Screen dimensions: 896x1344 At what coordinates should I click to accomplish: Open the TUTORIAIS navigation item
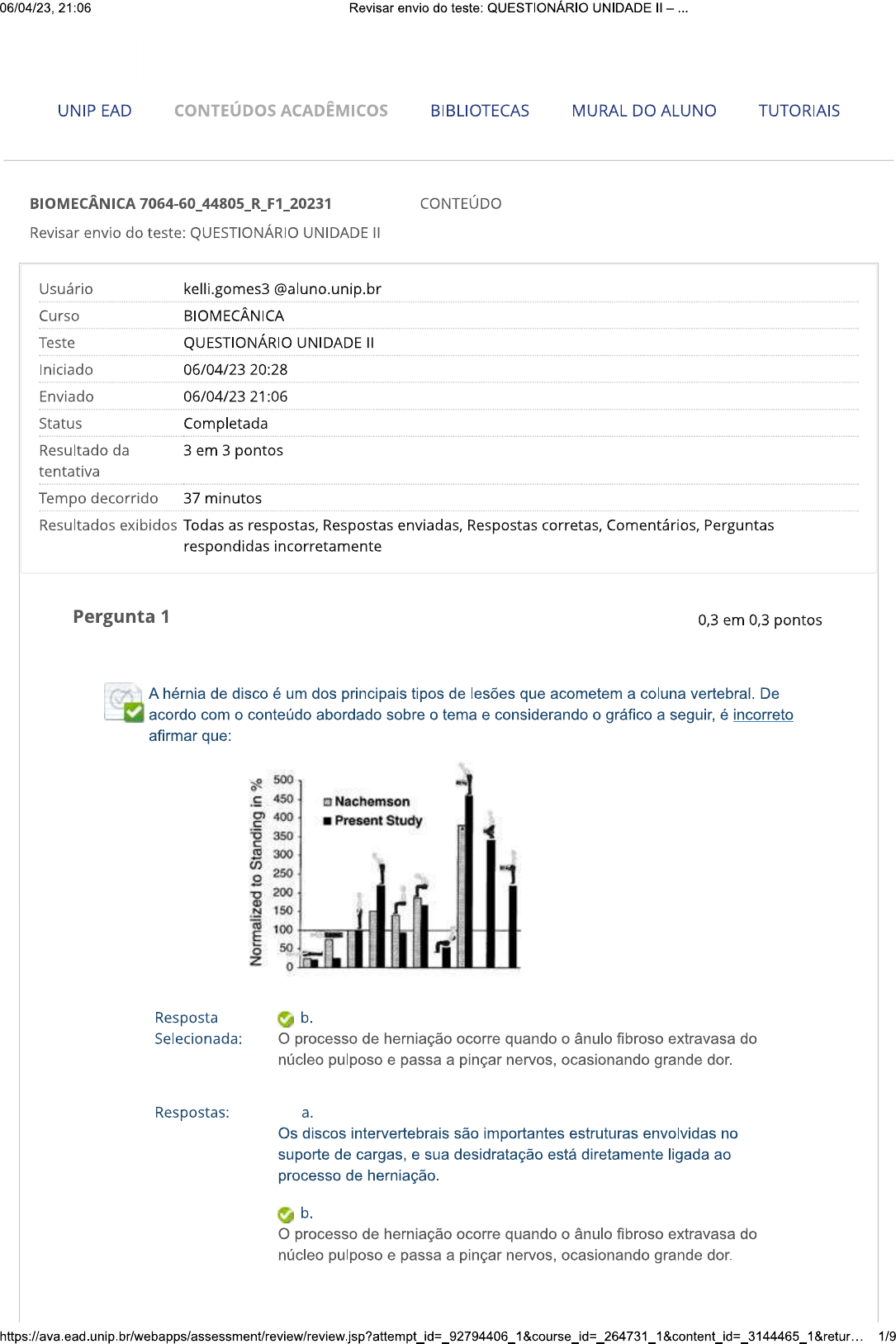[x=799, y=111]
